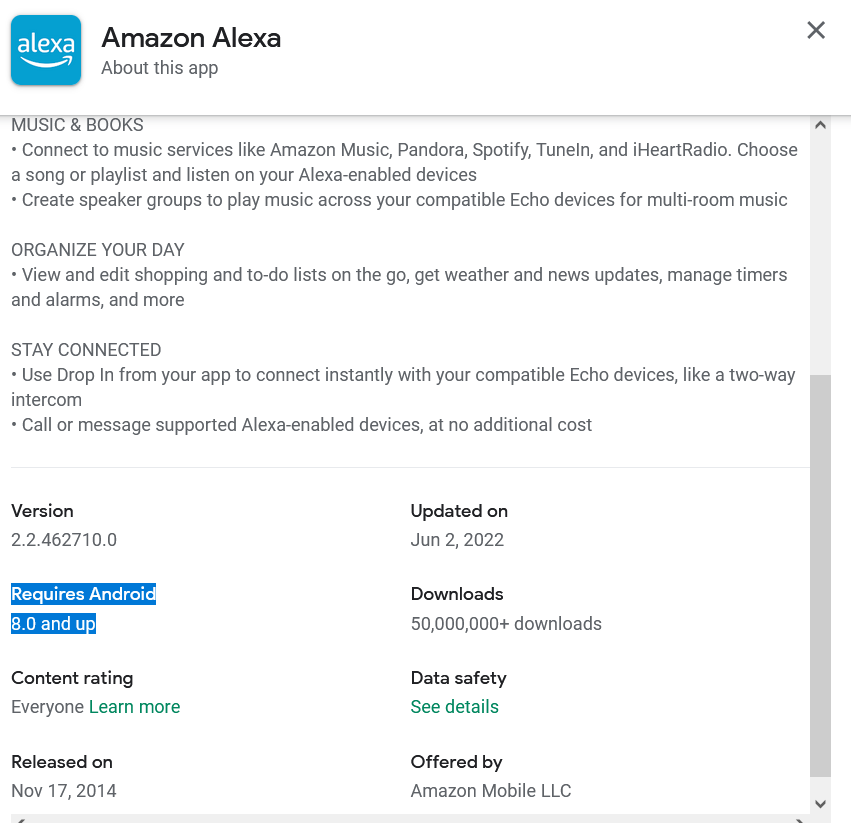851x823 pixels.
Task: Open See details under Data safety
Action: point(454,707)
